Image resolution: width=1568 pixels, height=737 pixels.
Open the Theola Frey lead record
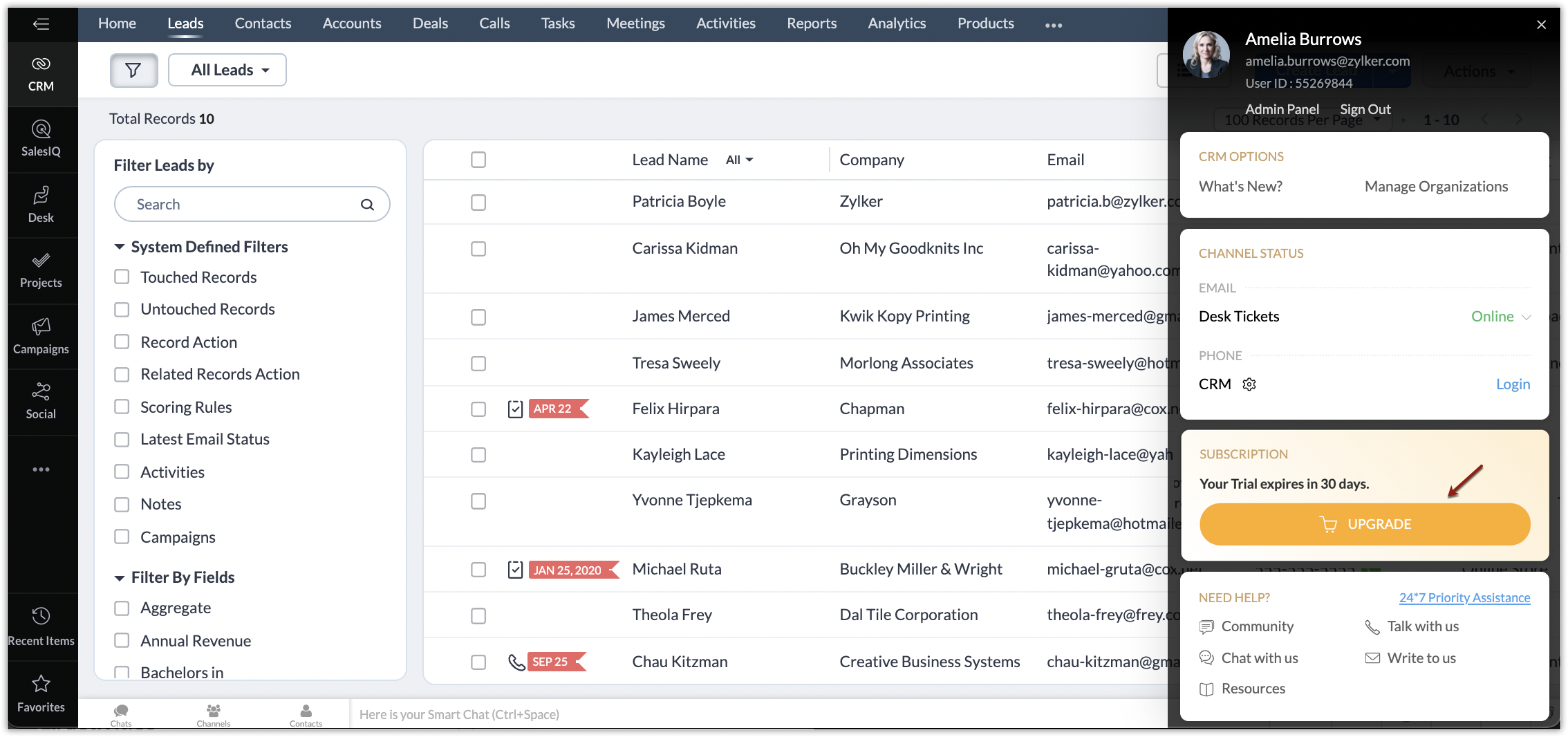[671, 615]
